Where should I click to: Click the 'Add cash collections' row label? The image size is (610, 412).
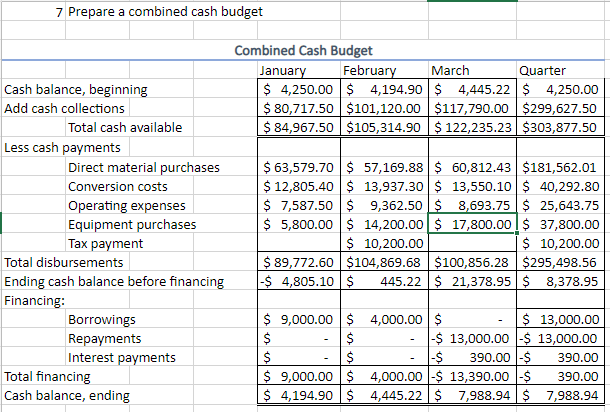[x=64, y=109]
